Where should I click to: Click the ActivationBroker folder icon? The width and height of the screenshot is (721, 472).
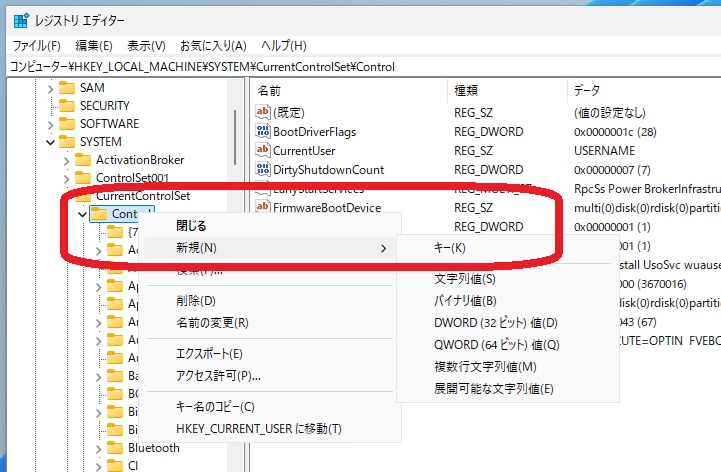point(83,160)
